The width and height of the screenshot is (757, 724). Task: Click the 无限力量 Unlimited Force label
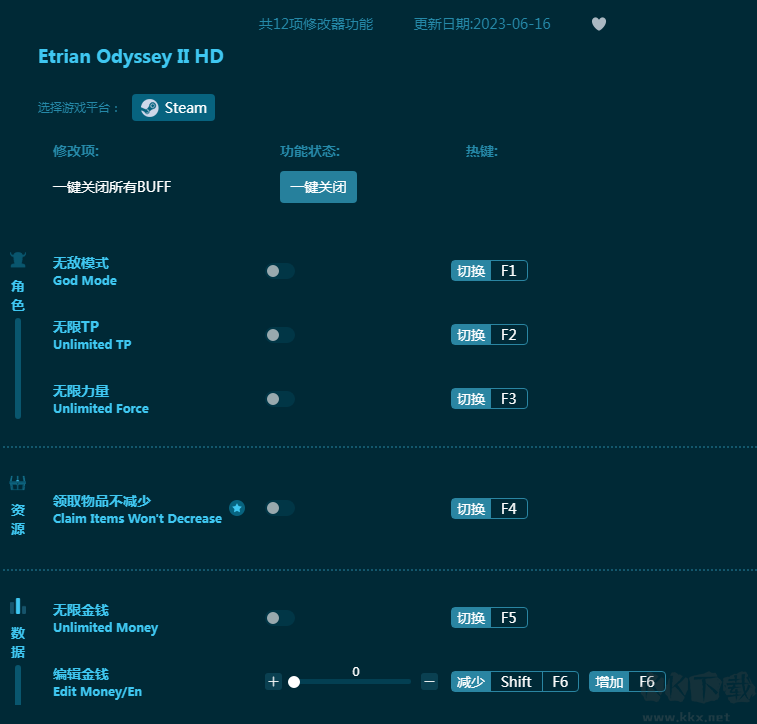(x=101, y=399)
